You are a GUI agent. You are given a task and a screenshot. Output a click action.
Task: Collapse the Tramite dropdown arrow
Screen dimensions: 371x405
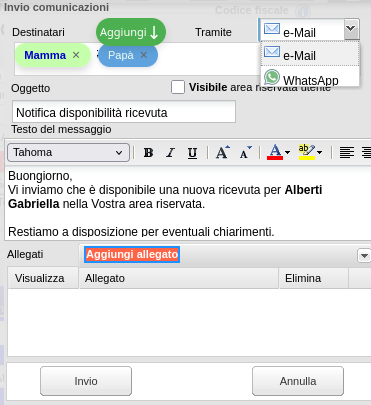pos(351,29)
